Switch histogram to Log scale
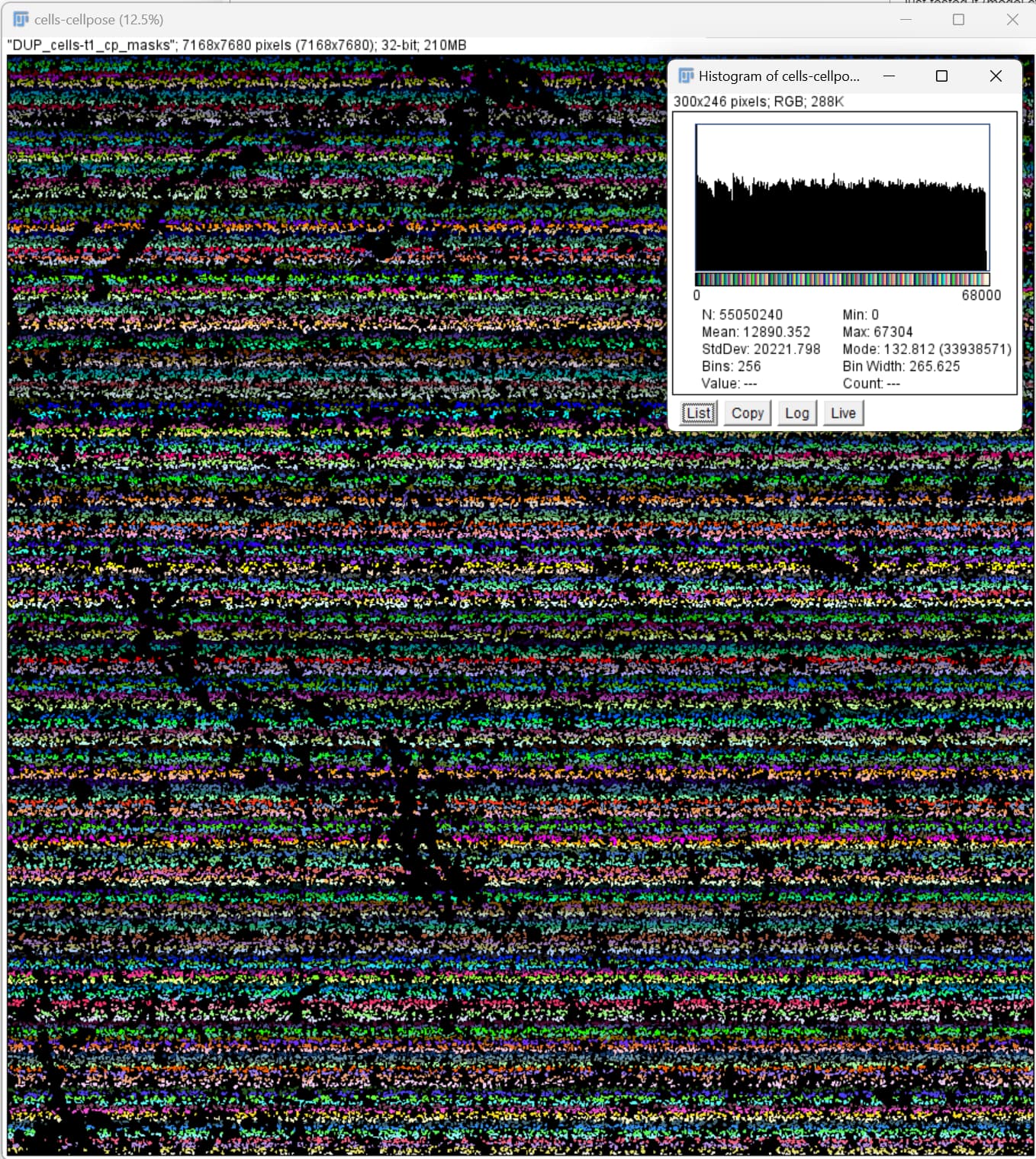Screen dimensions: 1036x1159 point(796,413)
